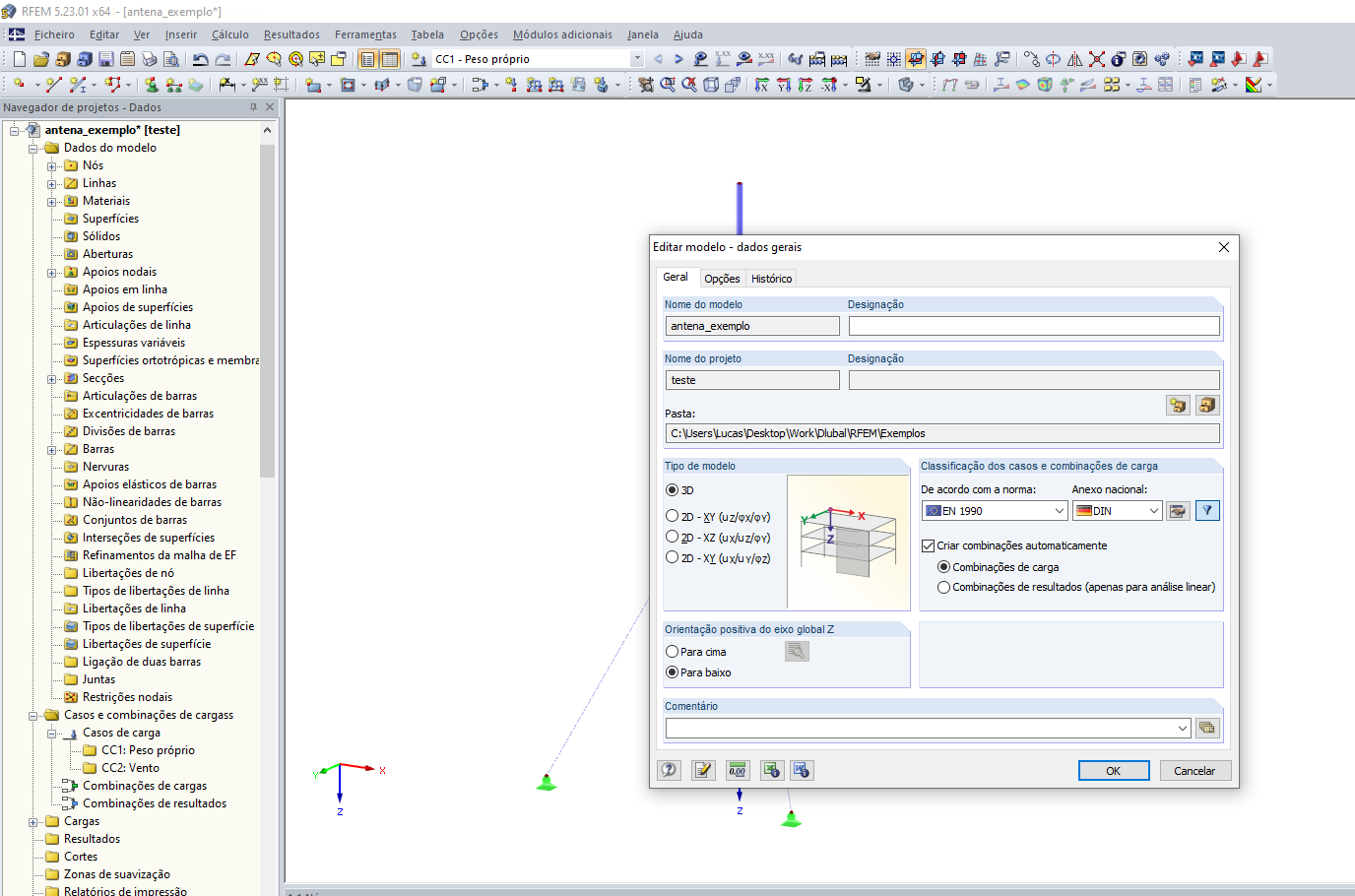Open the CC1 - Peso próprio load case dropdown
The width and height of the screenshot is (1355, 896).
tap(637, 59)
